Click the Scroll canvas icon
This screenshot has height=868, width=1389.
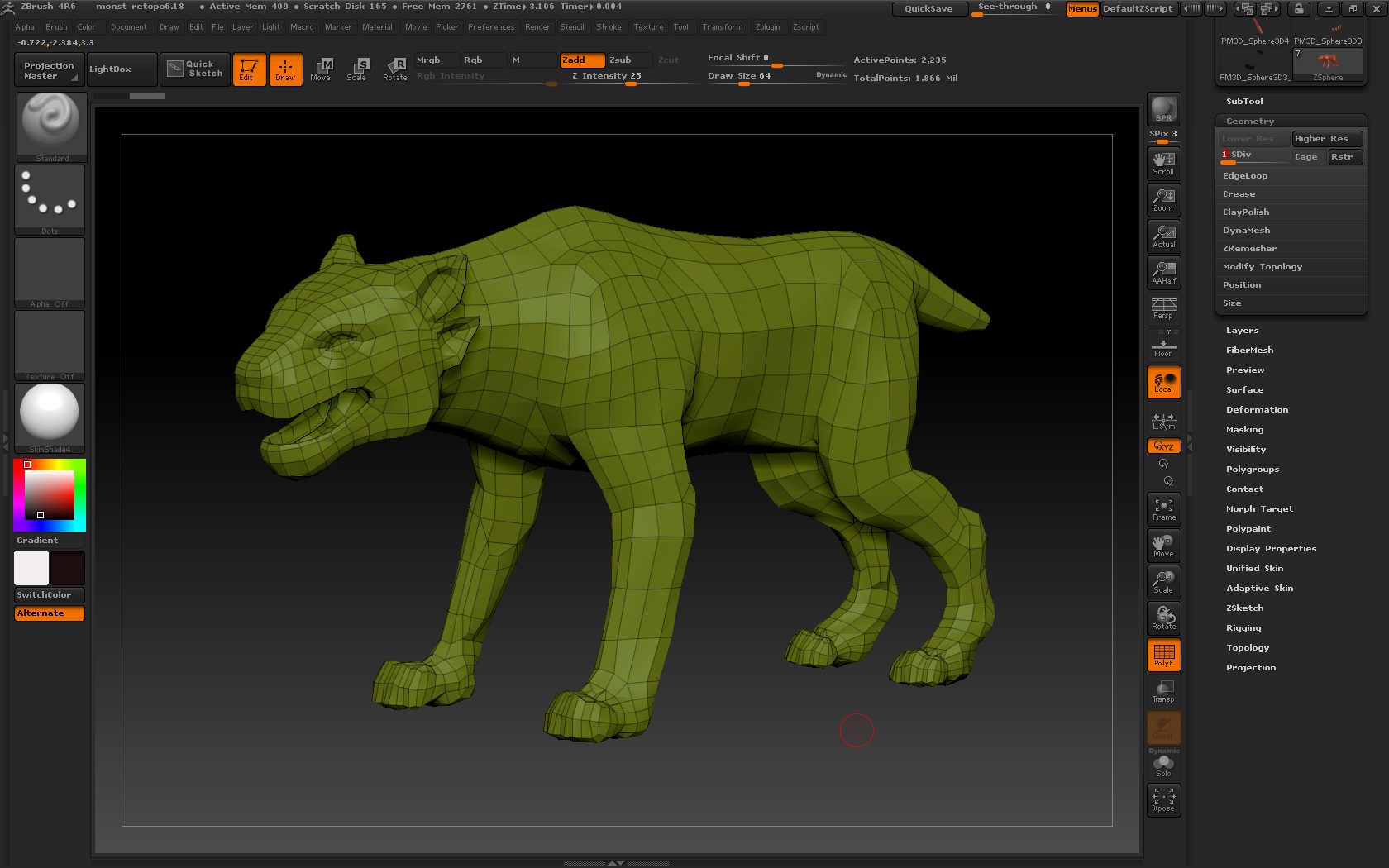pos(1163,163)
